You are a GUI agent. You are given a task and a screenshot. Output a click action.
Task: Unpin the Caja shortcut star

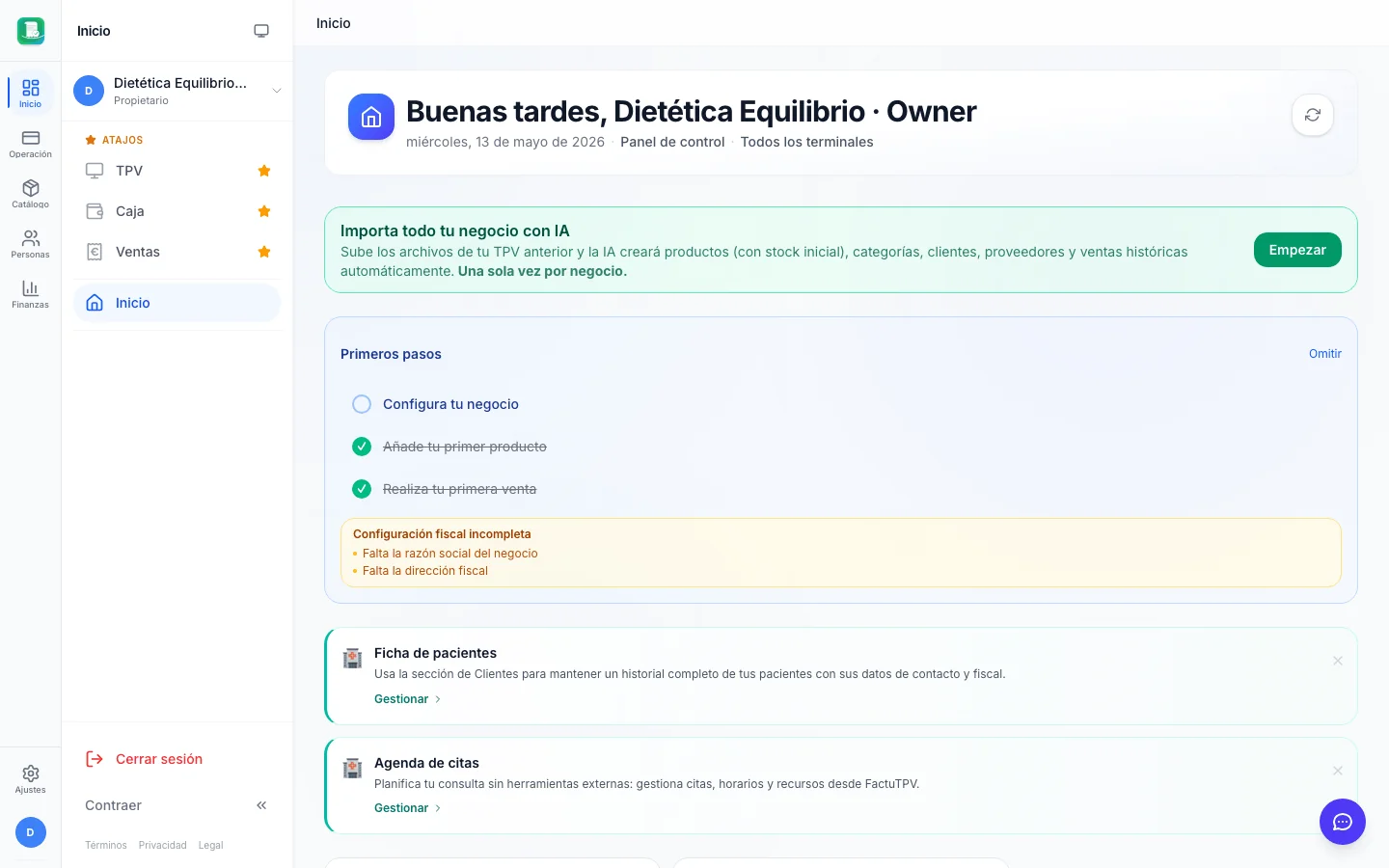coord(264,211)
